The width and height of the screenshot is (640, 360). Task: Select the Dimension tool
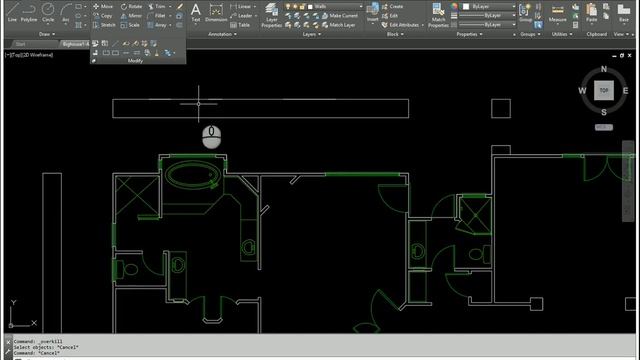pyautogui.click(x=216, y=12)
